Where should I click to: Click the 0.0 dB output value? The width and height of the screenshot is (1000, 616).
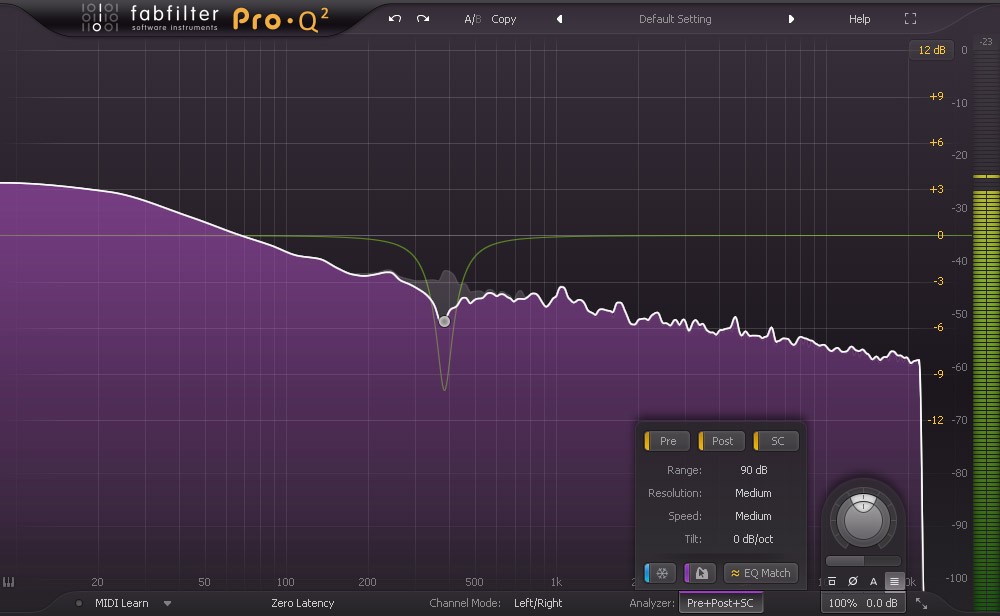[x=882, y=603]
